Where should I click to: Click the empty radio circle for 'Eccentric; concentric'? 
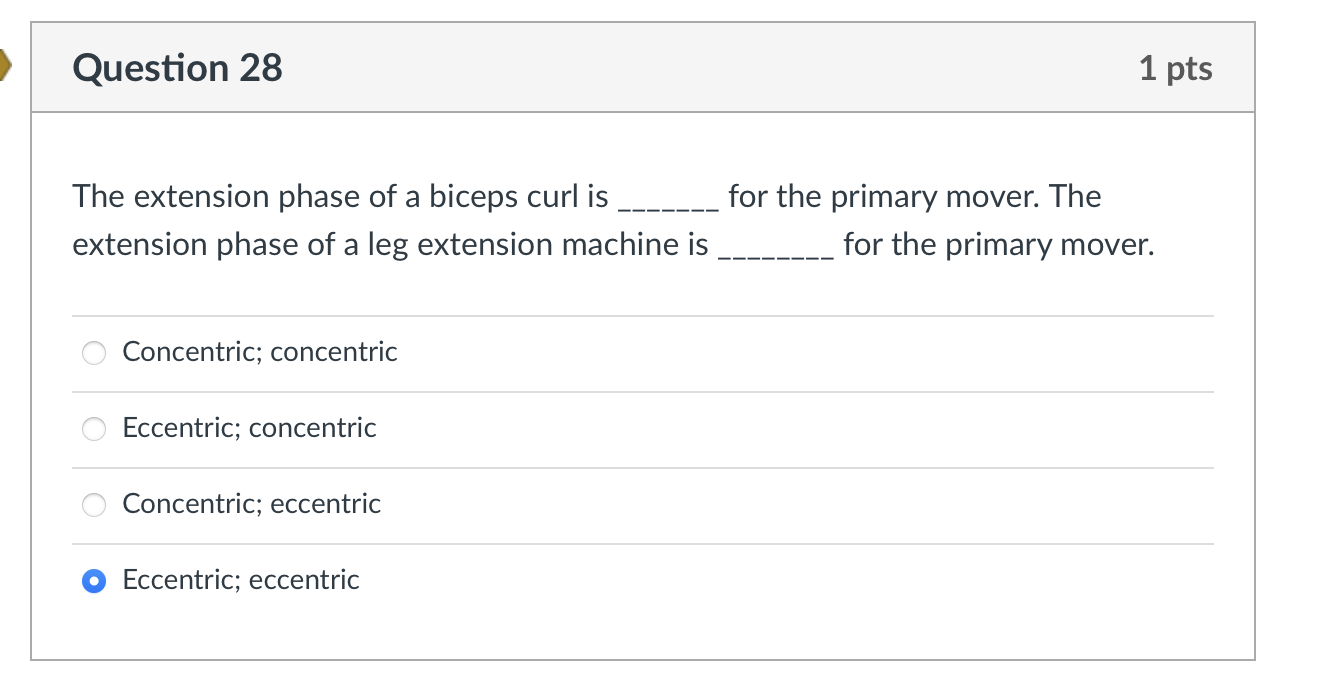tap(93, 428)
